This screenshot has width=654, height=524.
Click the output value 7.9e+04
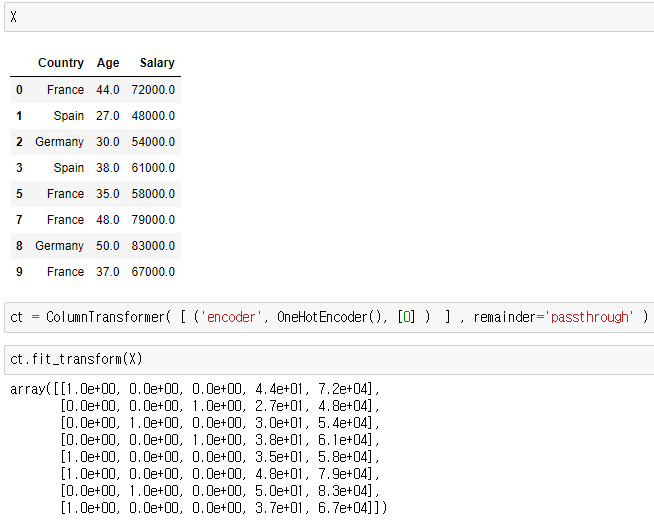342,474
